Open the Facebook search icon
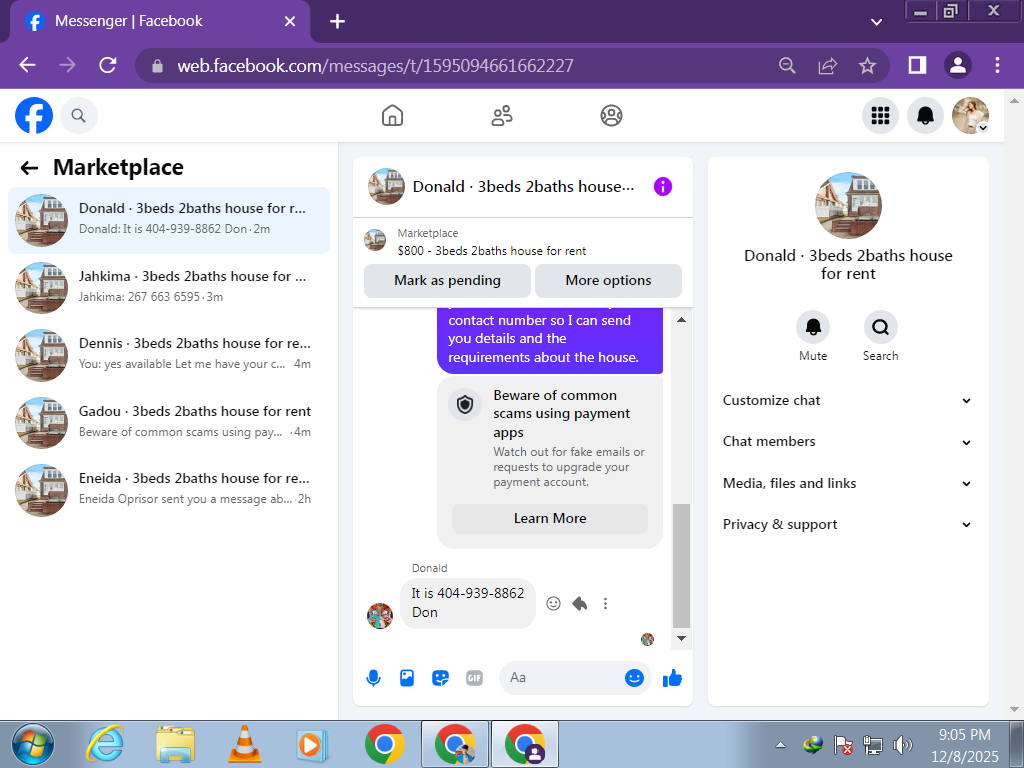 click(78, 116)
